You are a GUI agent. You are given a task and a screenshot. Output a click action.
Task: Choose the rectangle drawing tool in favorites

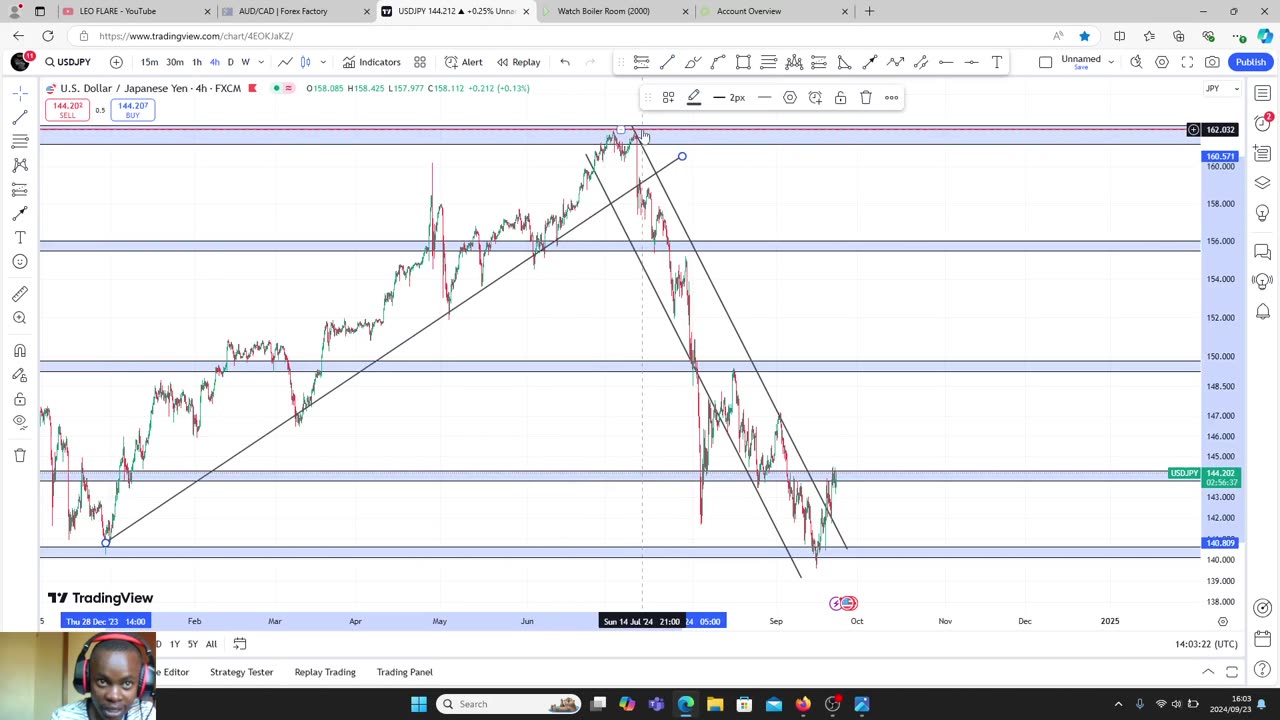tap(743, 62)
